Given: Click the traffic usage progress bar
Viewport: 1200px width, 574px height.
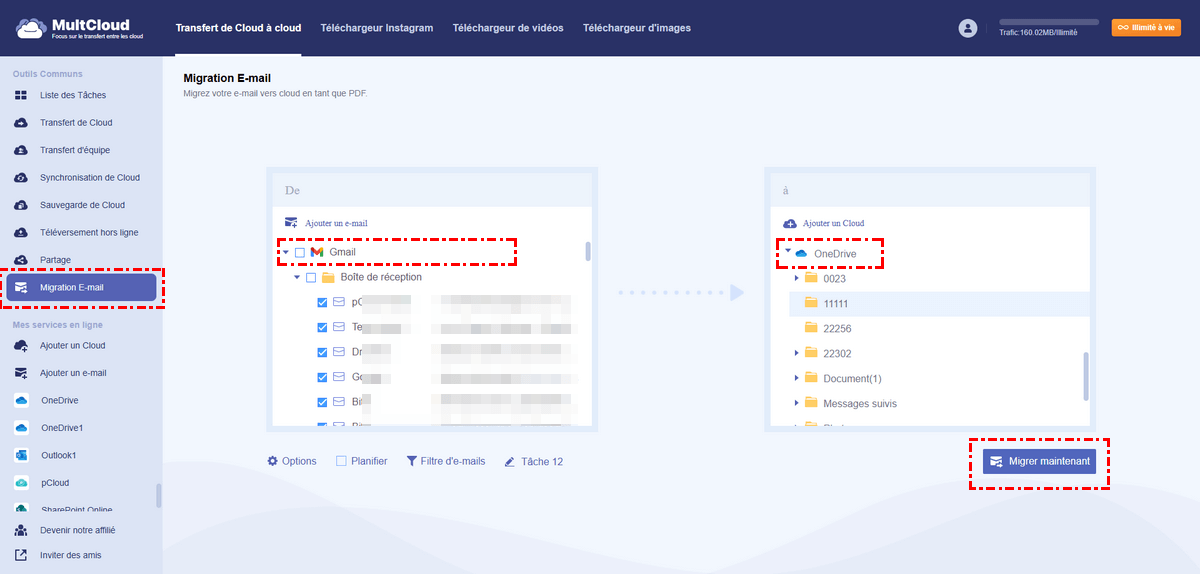Looking at the screenshot, I should tap(1048, 22).
